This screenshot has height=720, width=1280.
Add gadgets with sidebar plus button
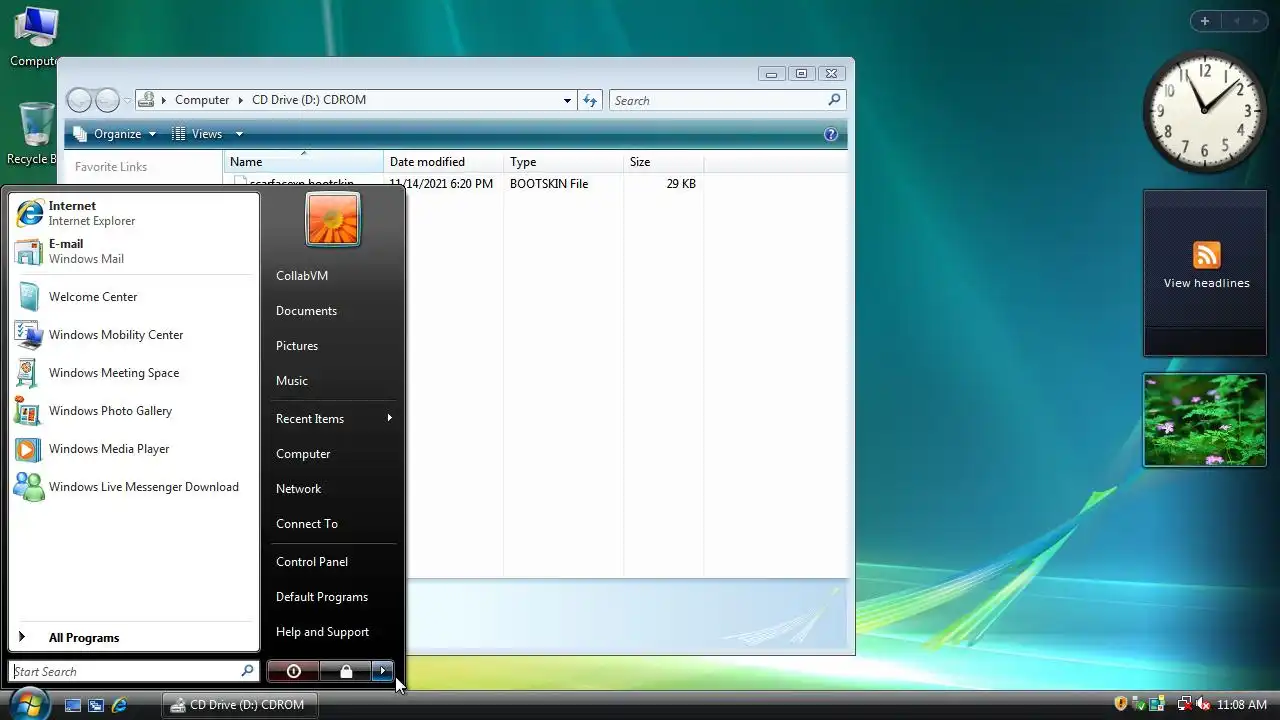coord(1205,21)
